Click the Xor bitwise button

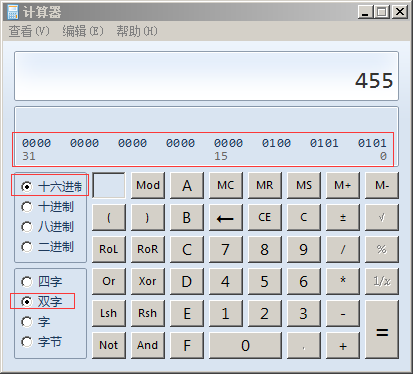[148, 281]
